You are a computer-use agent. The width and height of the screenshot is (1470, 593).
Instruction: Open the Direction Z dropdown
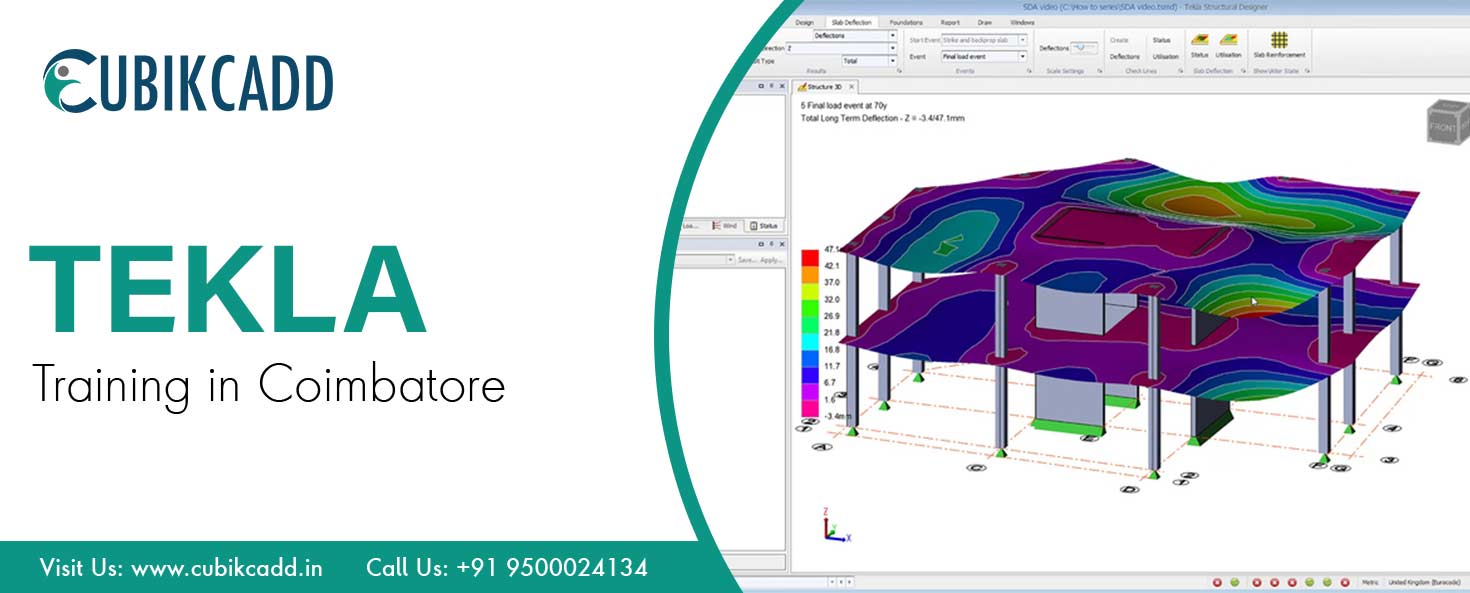coord(892,48)
